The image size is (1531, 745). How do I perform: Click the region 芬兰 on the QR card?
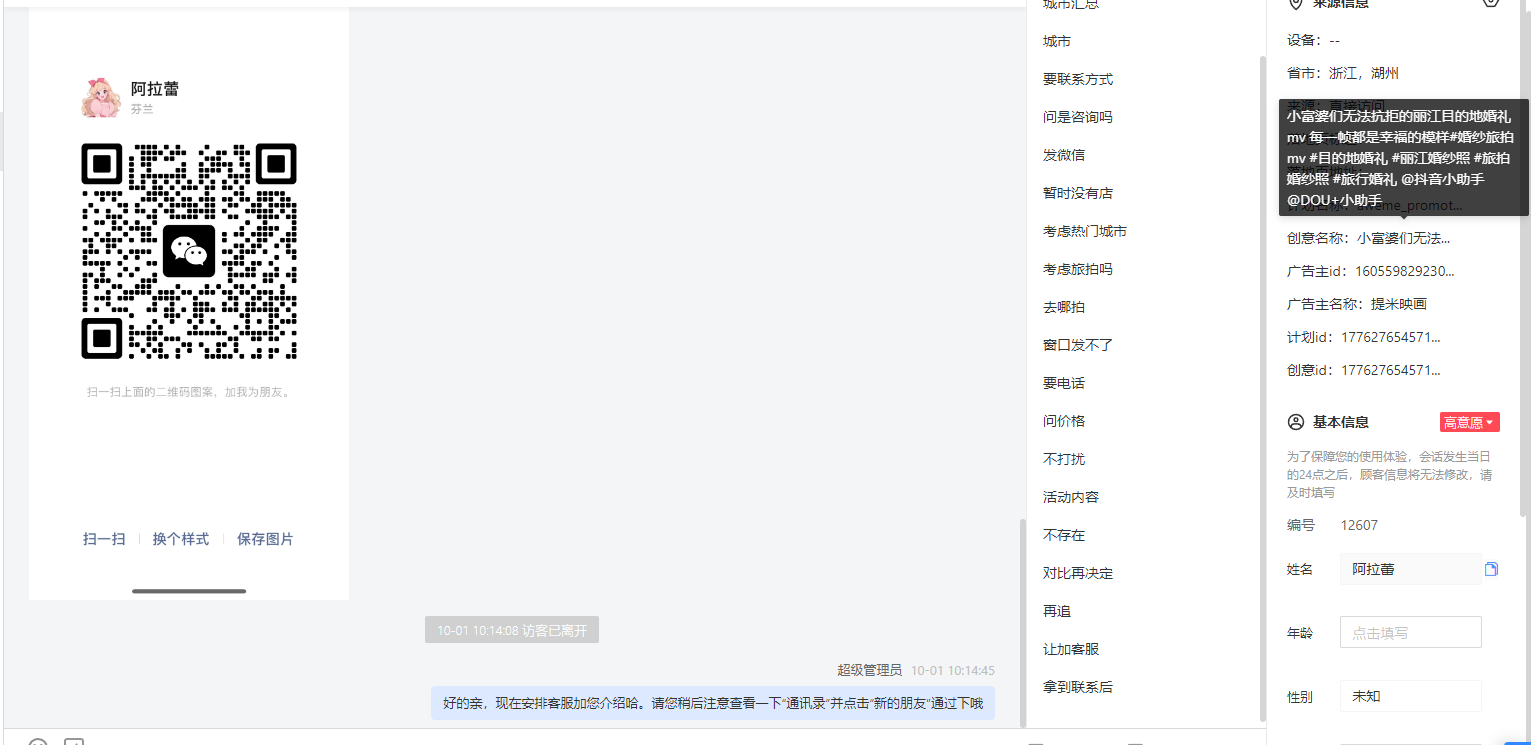[142, 109]
